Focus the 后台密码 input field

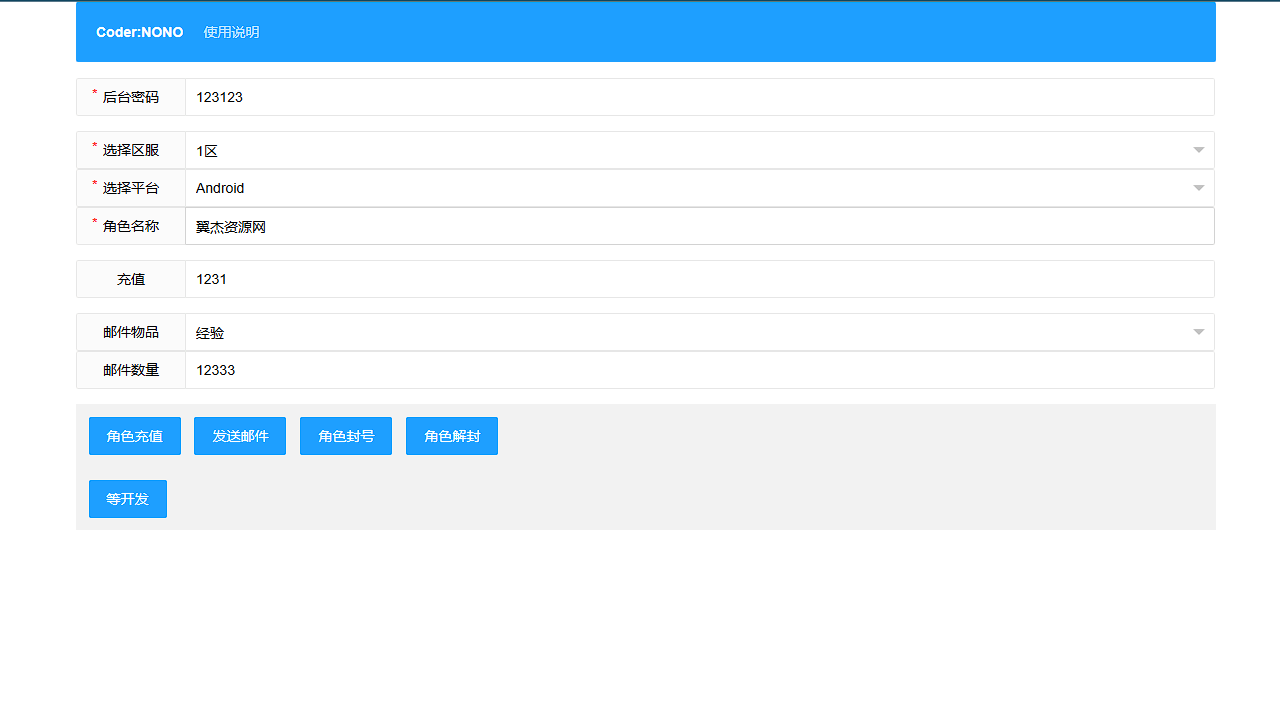click(x=699, y=97)
